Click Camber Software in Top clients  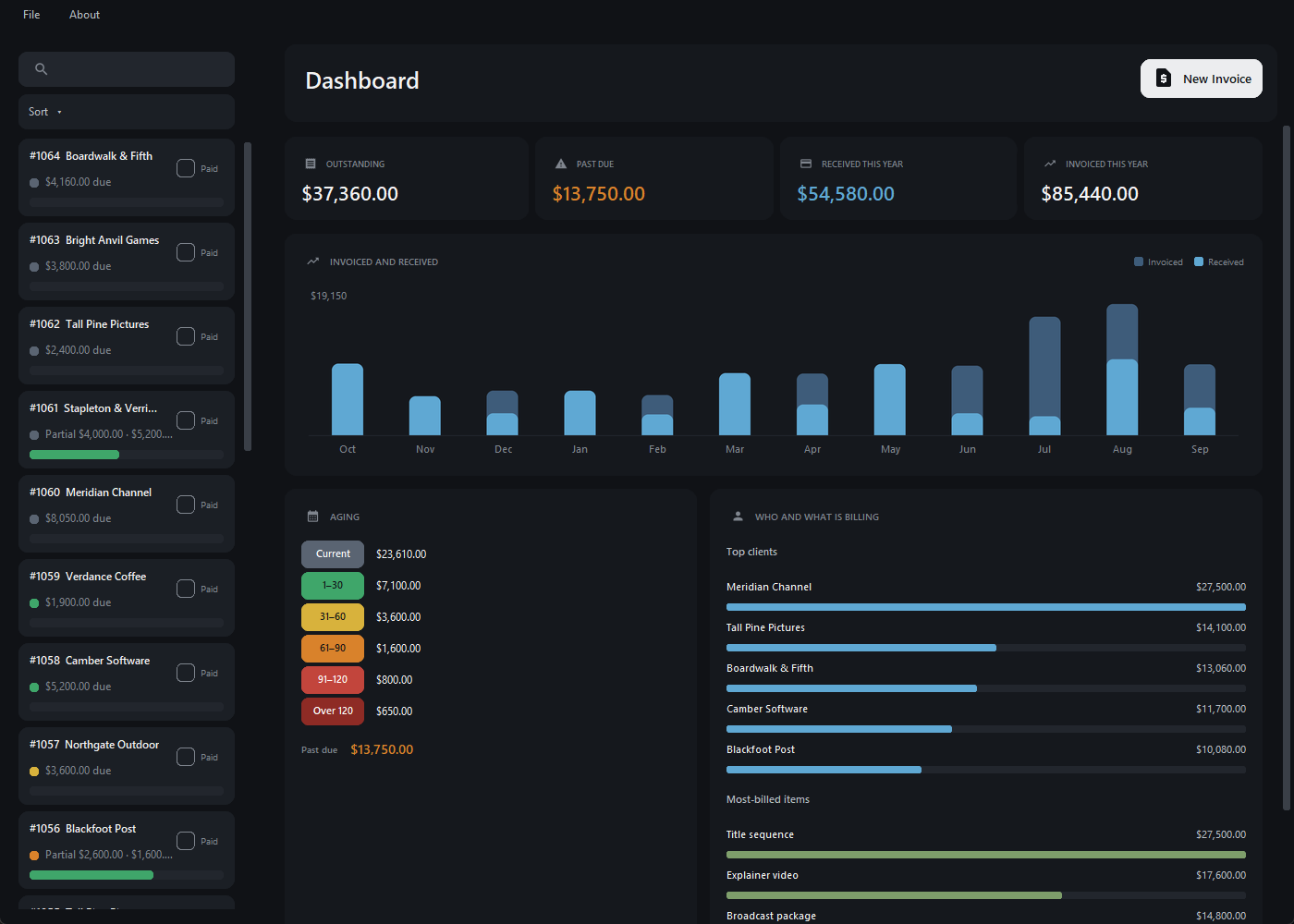tap(767, 709)
